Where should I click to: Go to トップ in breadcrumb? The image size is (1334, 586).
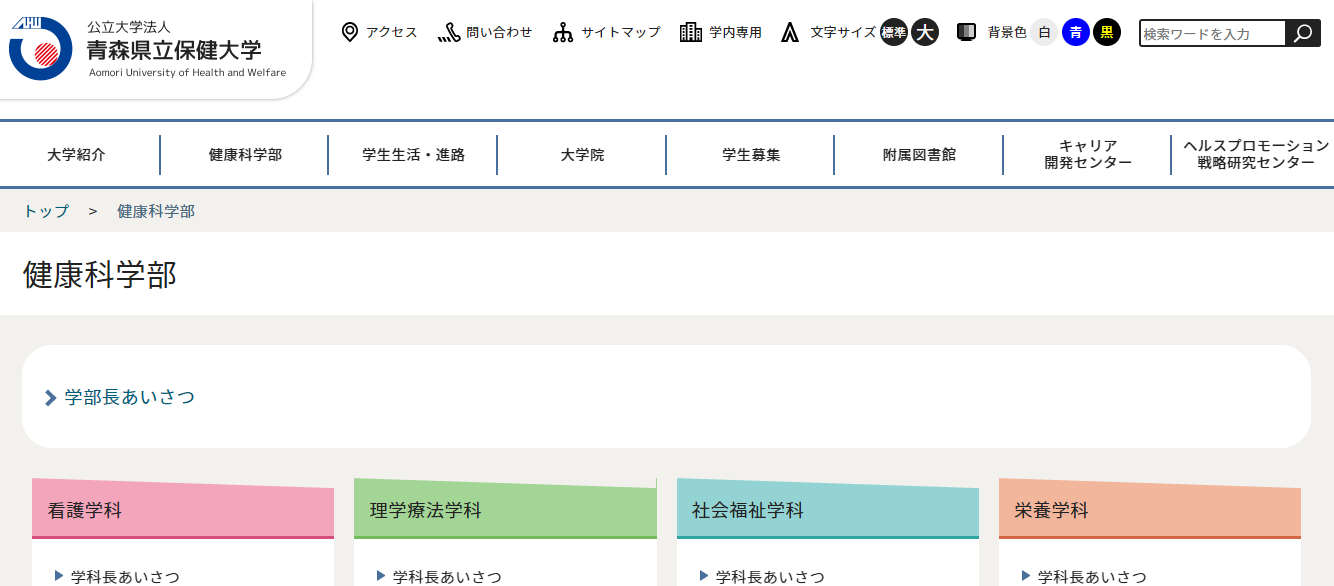click(x=46, y=211)
